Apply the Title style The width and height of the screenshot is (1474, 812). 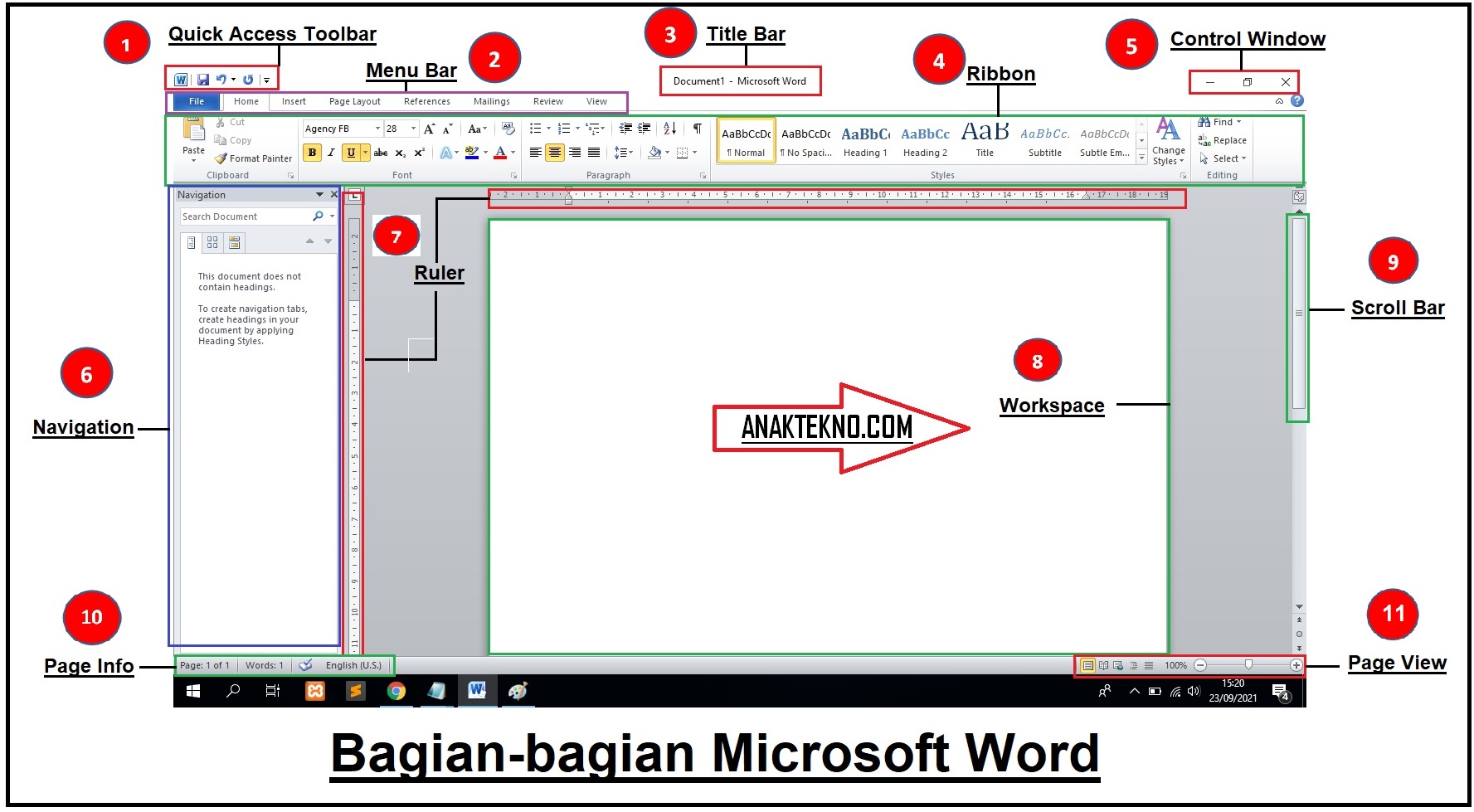click(x=985, y=140)
